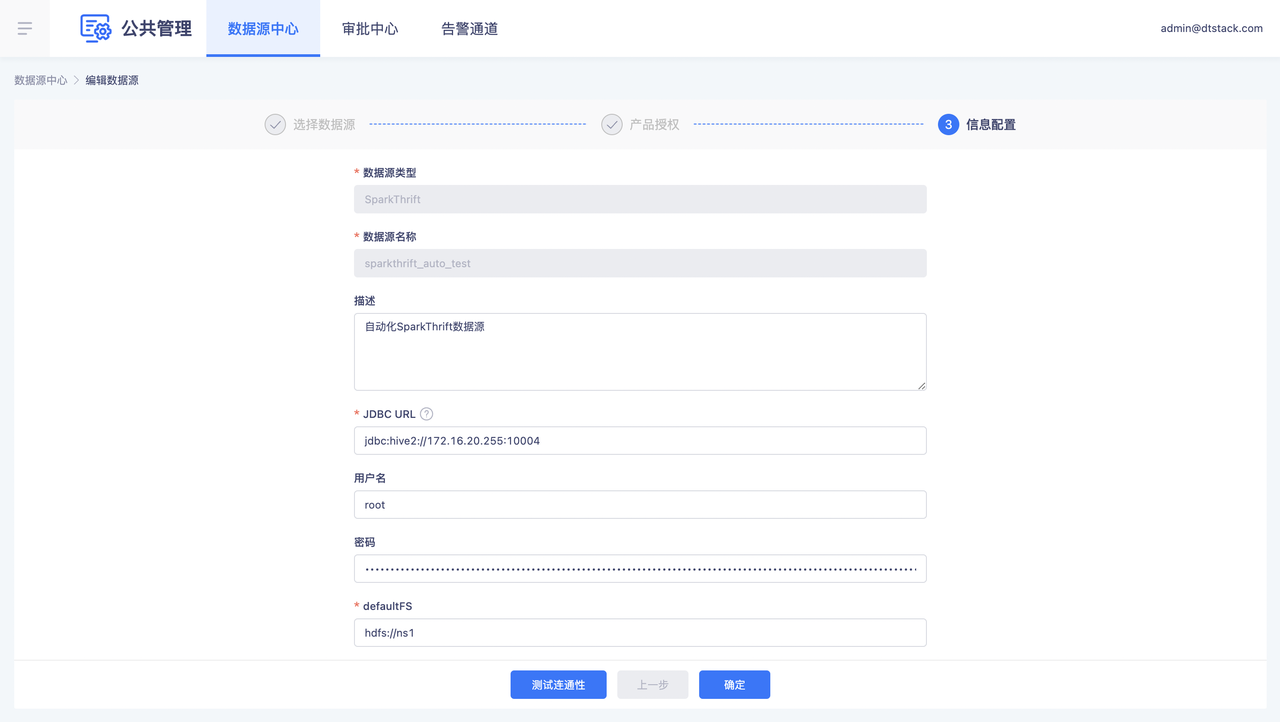This screenshot has height=722, width=1280.
Task: Open the 数据源中心 tab
Action: pyautogui.click(x=263, y=29)
